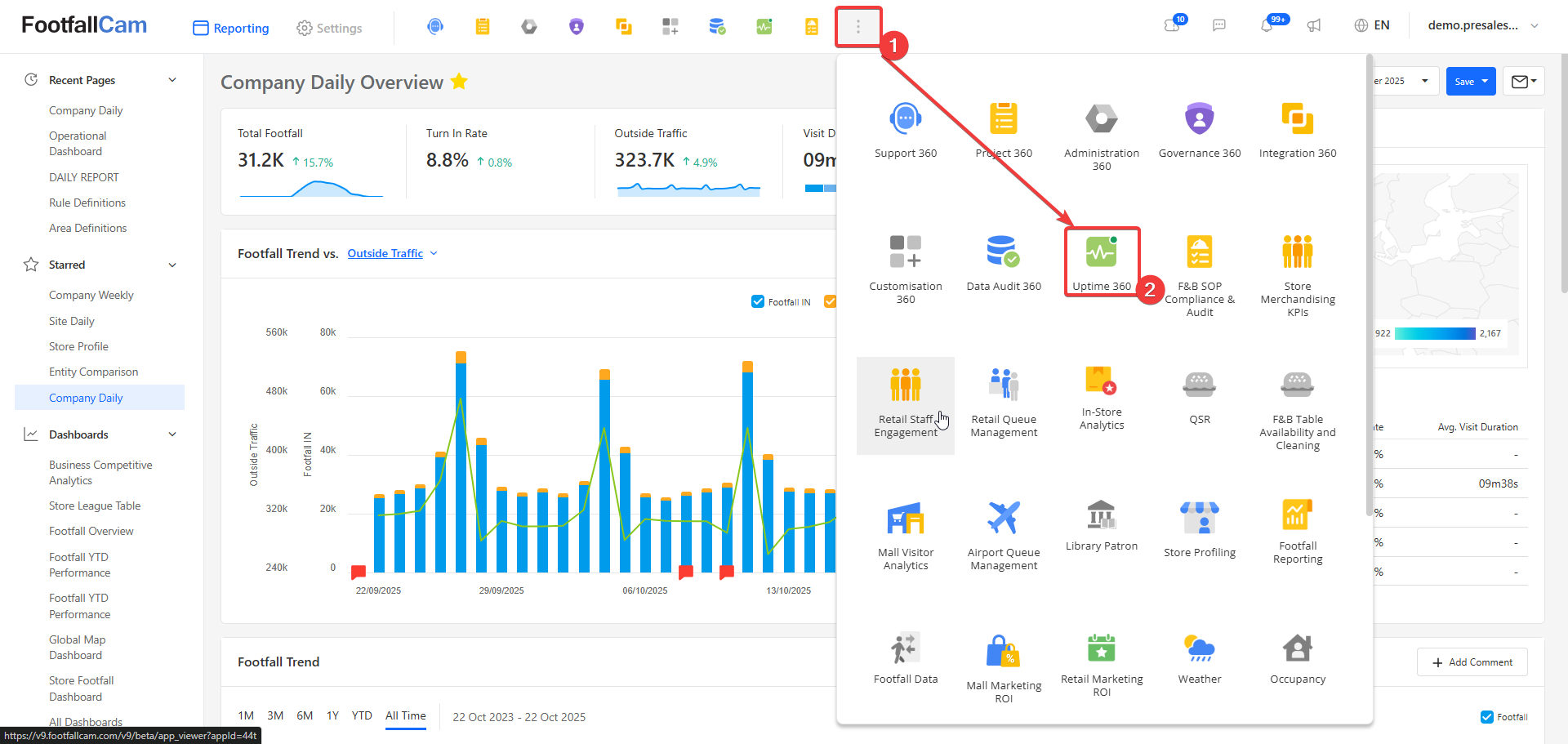Switch to the Reporting tab

click(x=231, y=28)
